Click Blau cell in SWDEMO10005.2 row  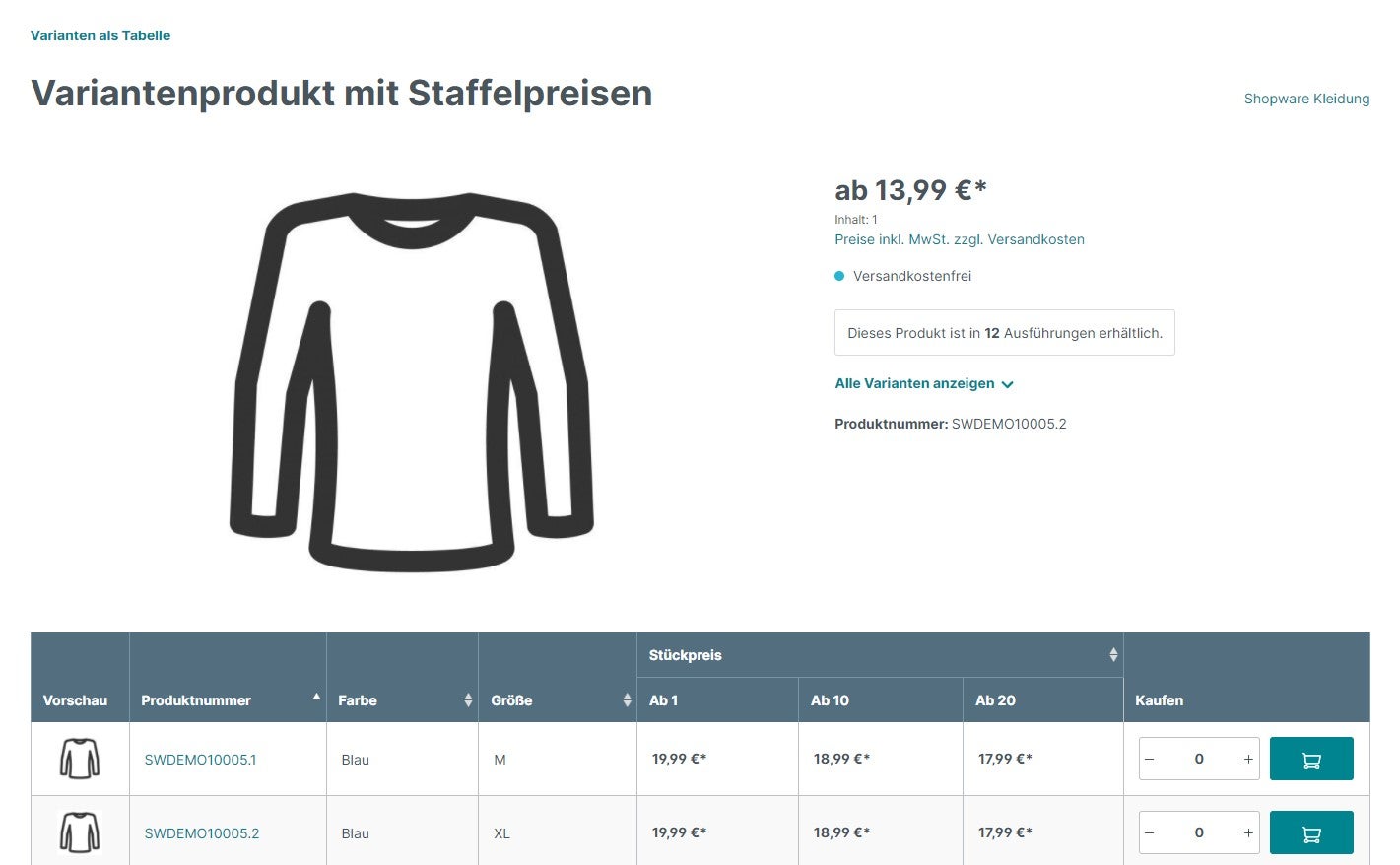pos(402,832)
